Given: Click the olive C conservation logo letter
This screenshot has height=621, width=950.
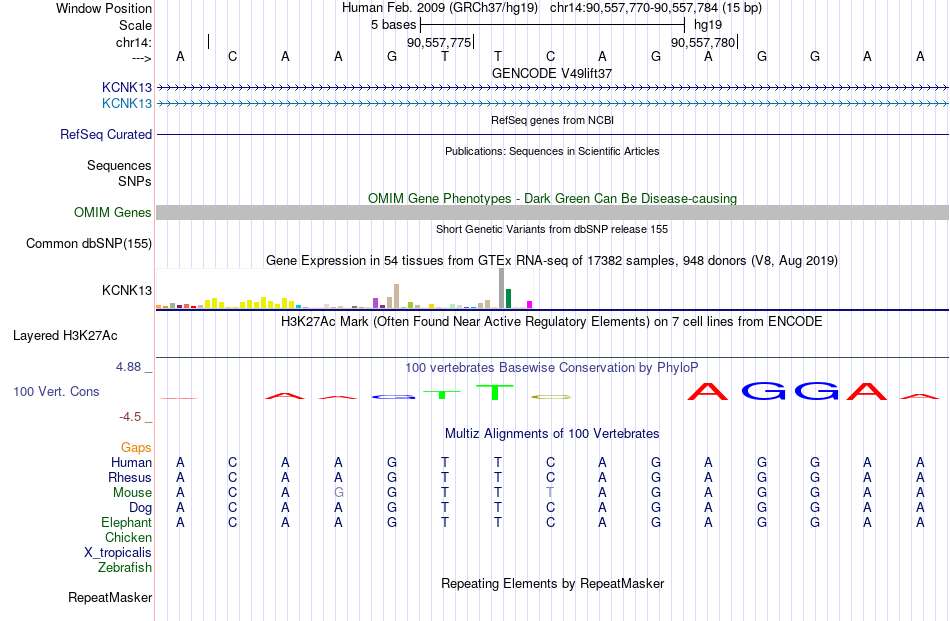Looking at the screenshot, I should coord(551,397).
